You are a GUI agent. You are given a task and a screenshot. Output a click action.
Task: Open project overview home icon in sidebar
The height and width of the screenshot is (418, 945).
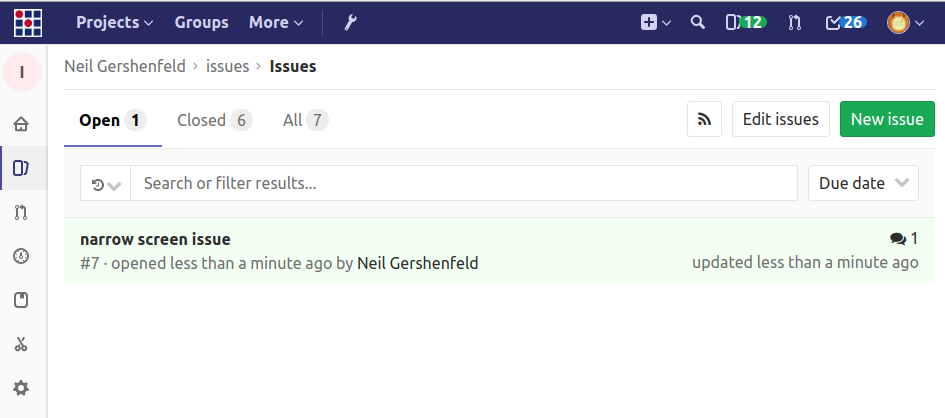pos(21,124)
